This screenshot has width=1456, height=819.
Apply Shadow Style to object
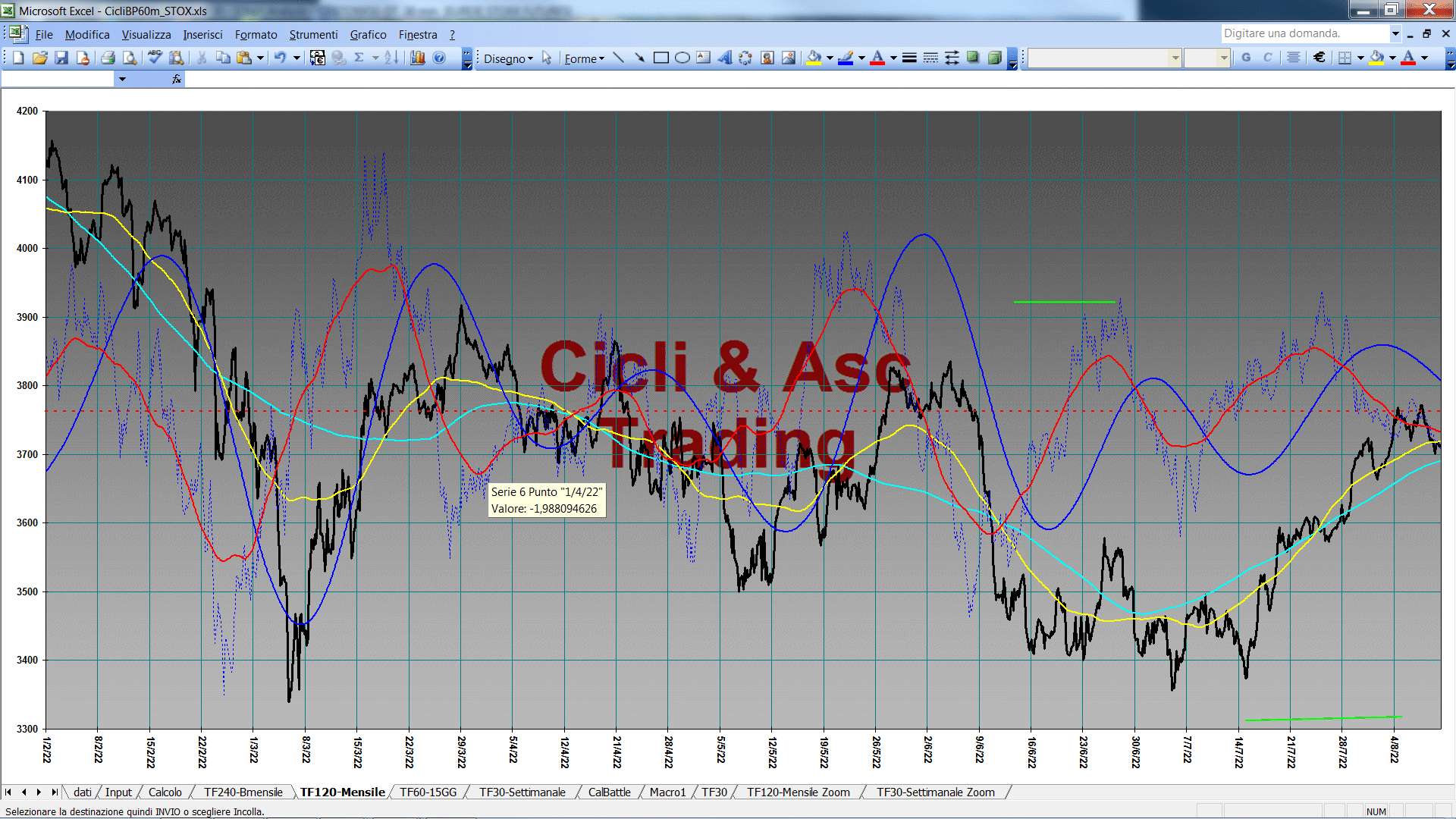973,58
